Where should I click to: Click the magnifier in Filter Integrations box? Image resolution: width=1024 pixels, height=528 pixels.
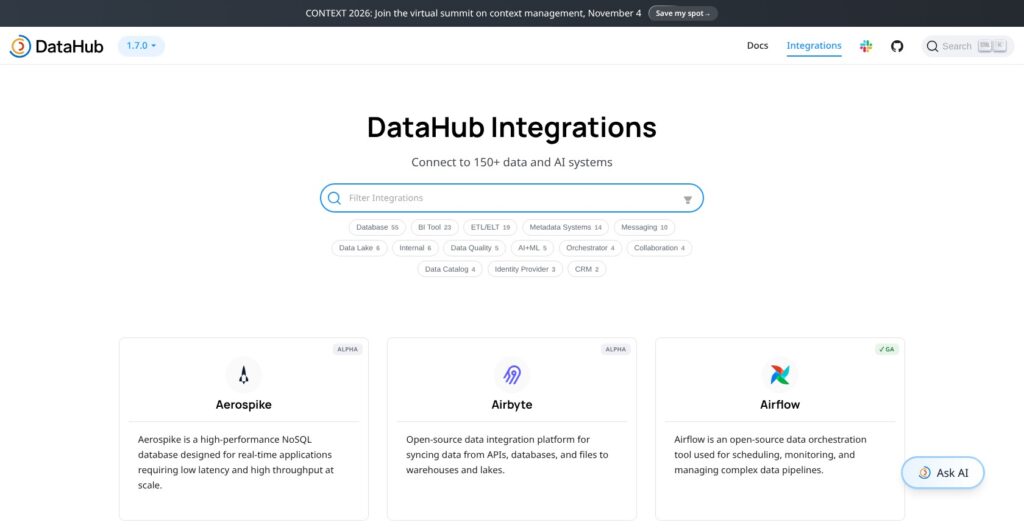point(334,198)
